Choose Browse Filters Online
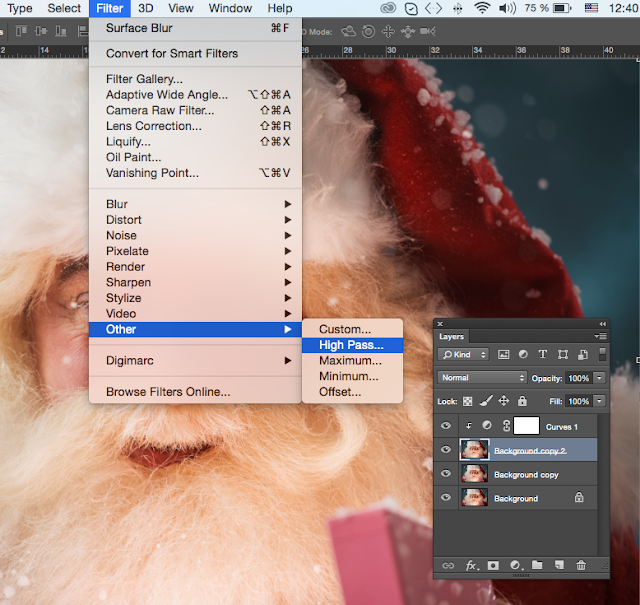The width and height of the screenshot is (640, 605). 195,392
